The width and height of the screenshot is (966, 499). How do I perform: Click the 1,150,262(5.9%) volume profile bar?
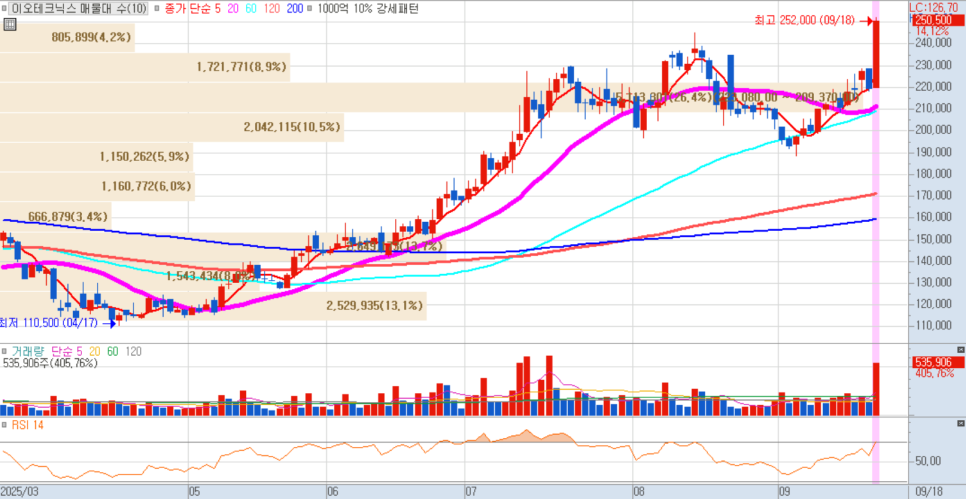tap(96, 157)
